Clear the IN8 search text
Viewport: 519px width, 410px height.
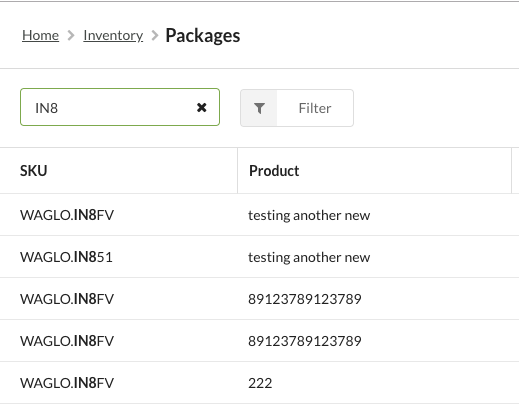pyautogui.click(x=202, y=107)
